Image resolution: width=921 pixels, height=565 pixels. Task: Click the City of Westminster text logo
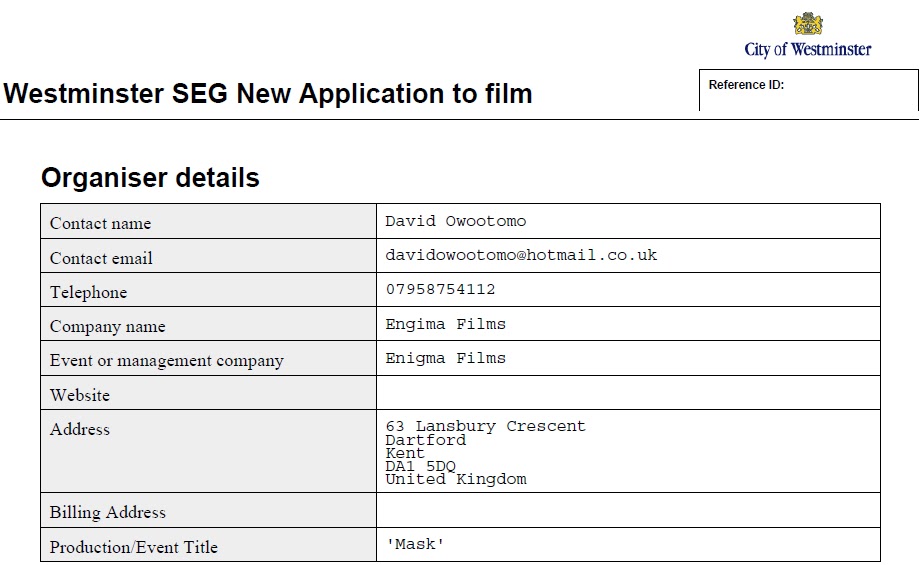tap(808, 49)
